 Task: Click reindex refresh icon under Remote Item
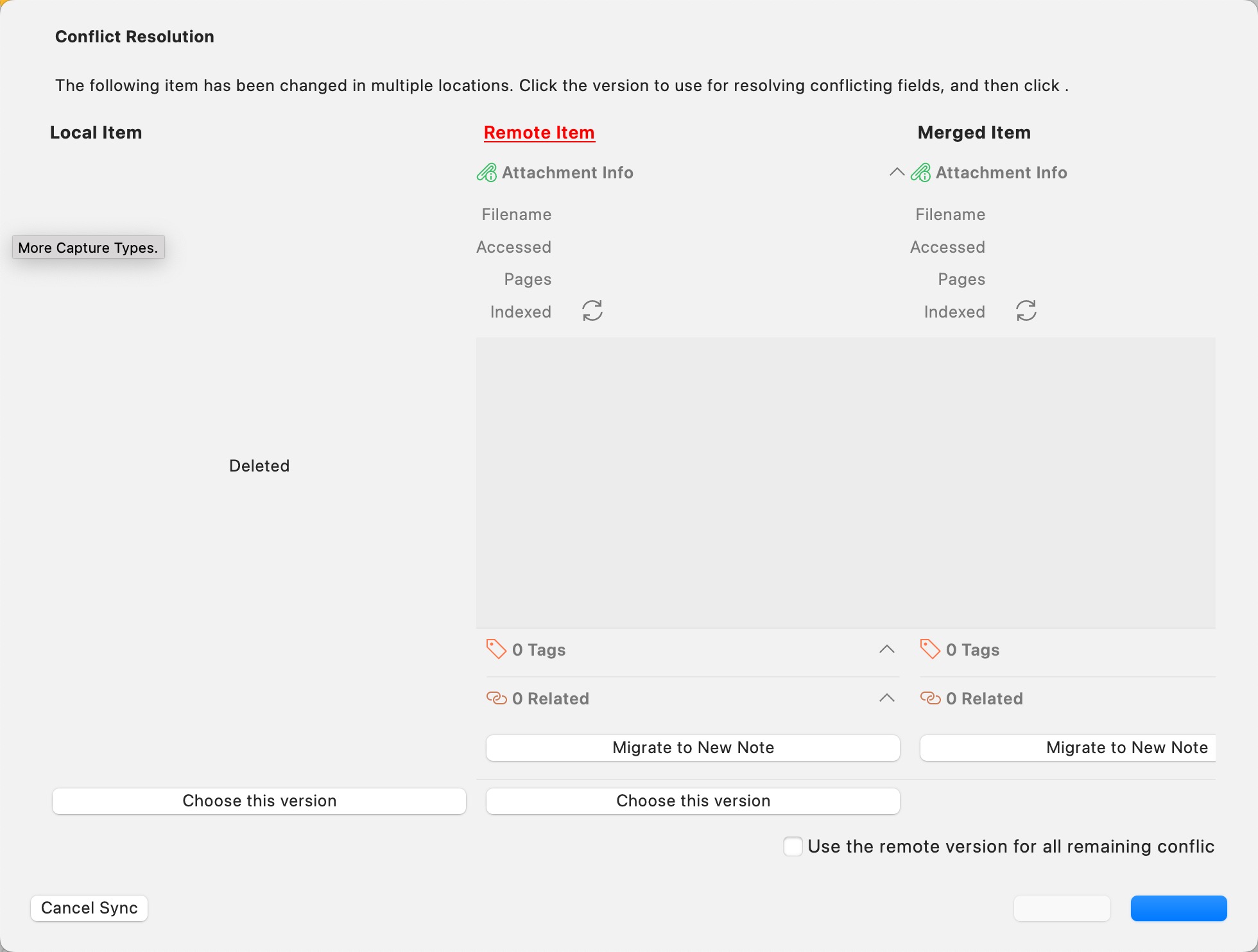pyautogui.click(x=592, y=311)
